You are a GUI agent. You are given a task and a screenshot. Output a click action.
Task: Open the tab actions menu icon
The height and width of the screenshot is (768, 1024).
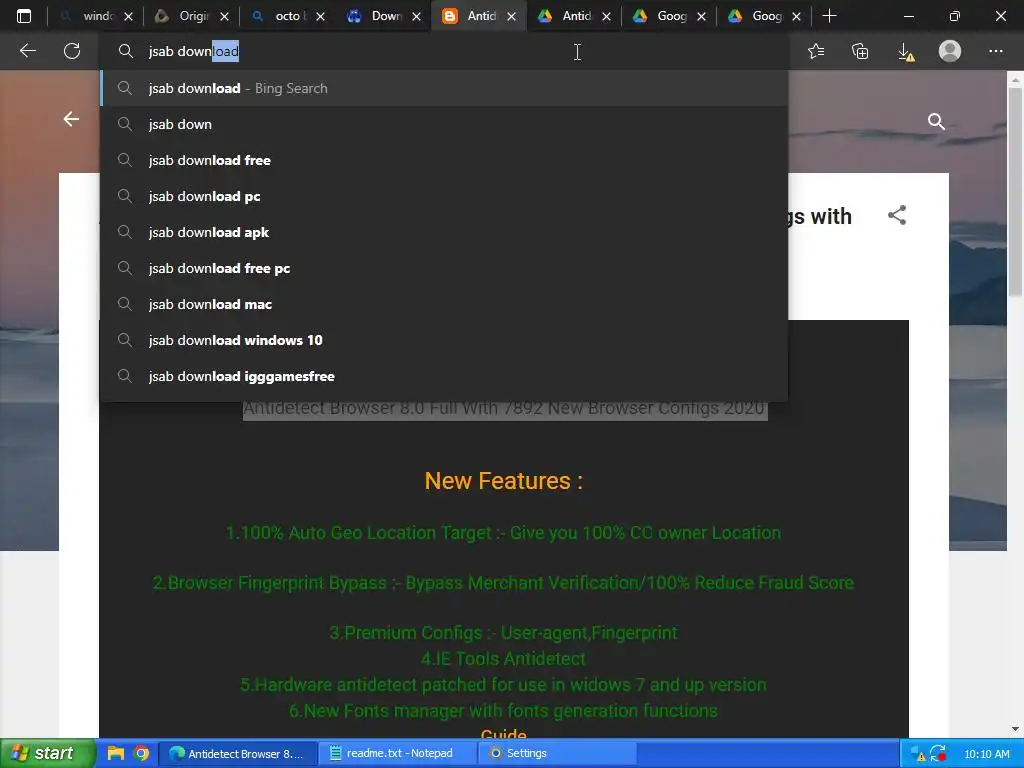(24, 16)
